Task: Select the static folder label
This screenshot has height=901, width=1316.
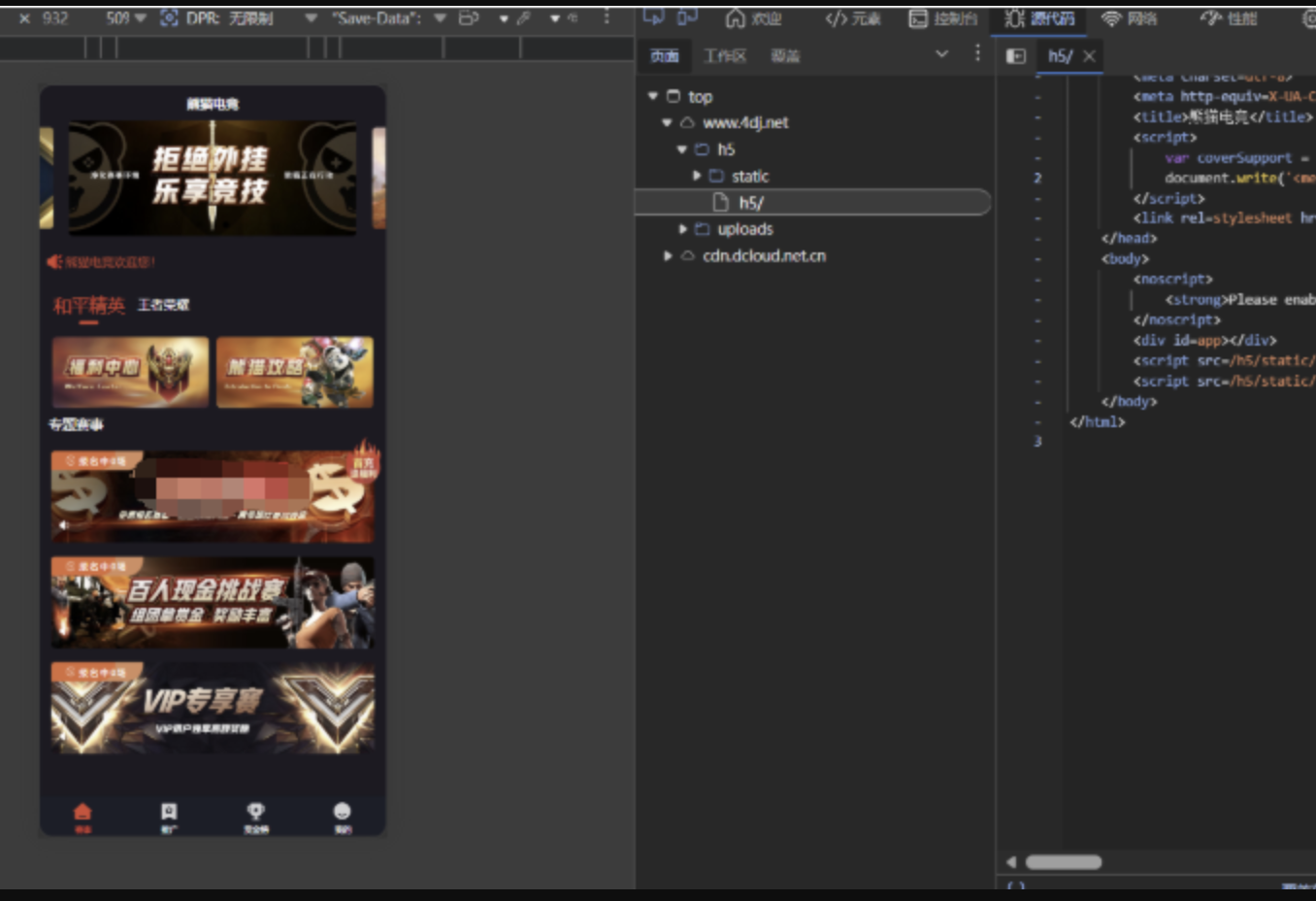Action: (x=750, y=176)
